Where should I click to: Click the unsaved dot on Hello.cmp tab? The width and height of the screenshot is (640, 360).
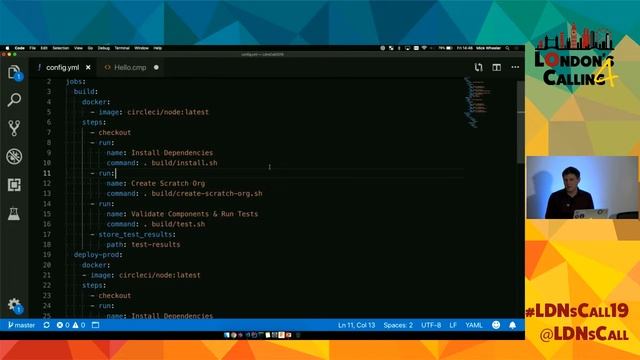(156, 67)
